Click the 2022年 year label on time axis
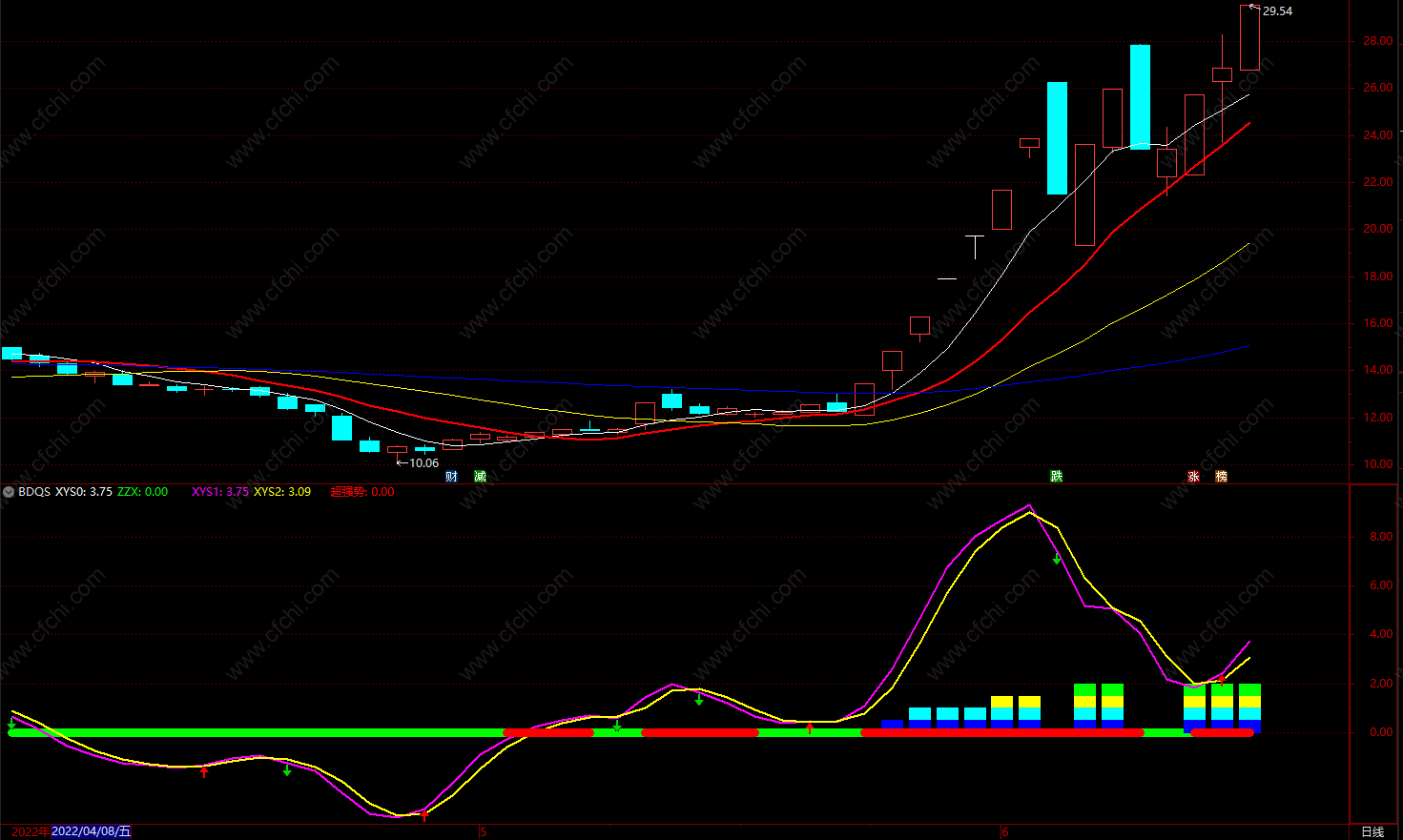The width and height of the screenshot is (1403, 840). 31,831
